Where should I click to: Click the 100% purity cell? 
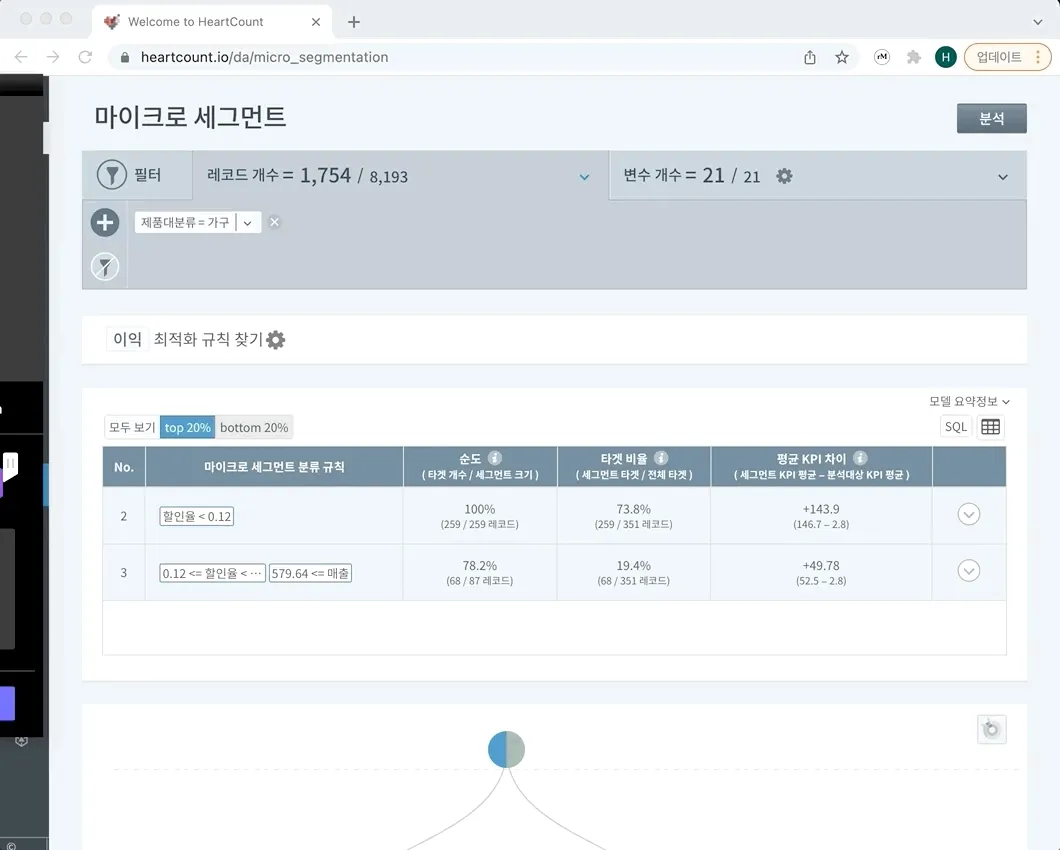pos(480,515)
